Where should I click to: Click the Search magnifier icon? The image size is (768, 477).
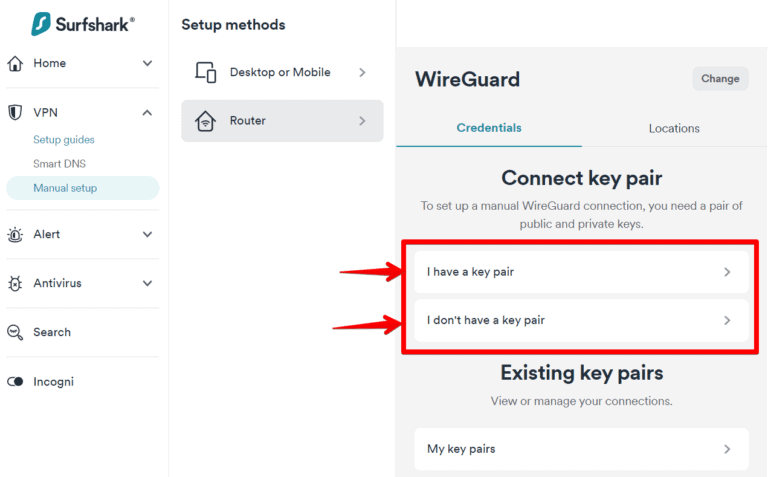click(15, 333)
